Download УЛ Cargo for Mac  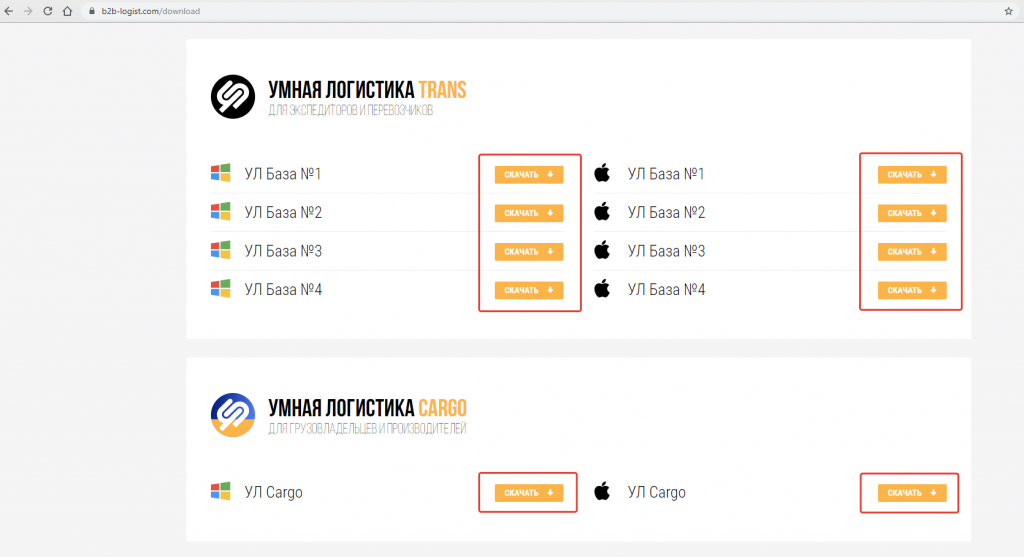click(x=912, y=493)
